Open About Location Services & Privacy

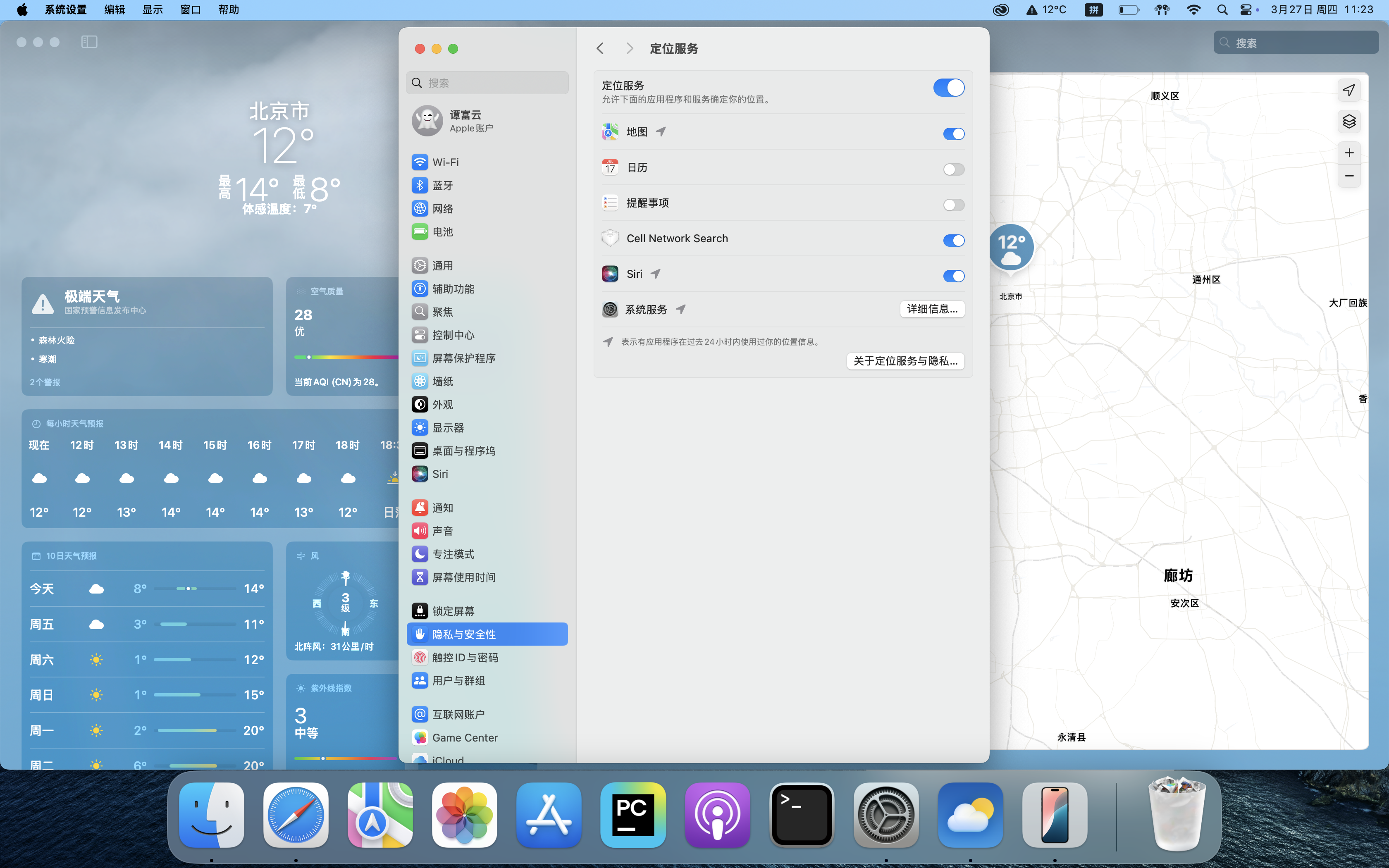point(905,361)
